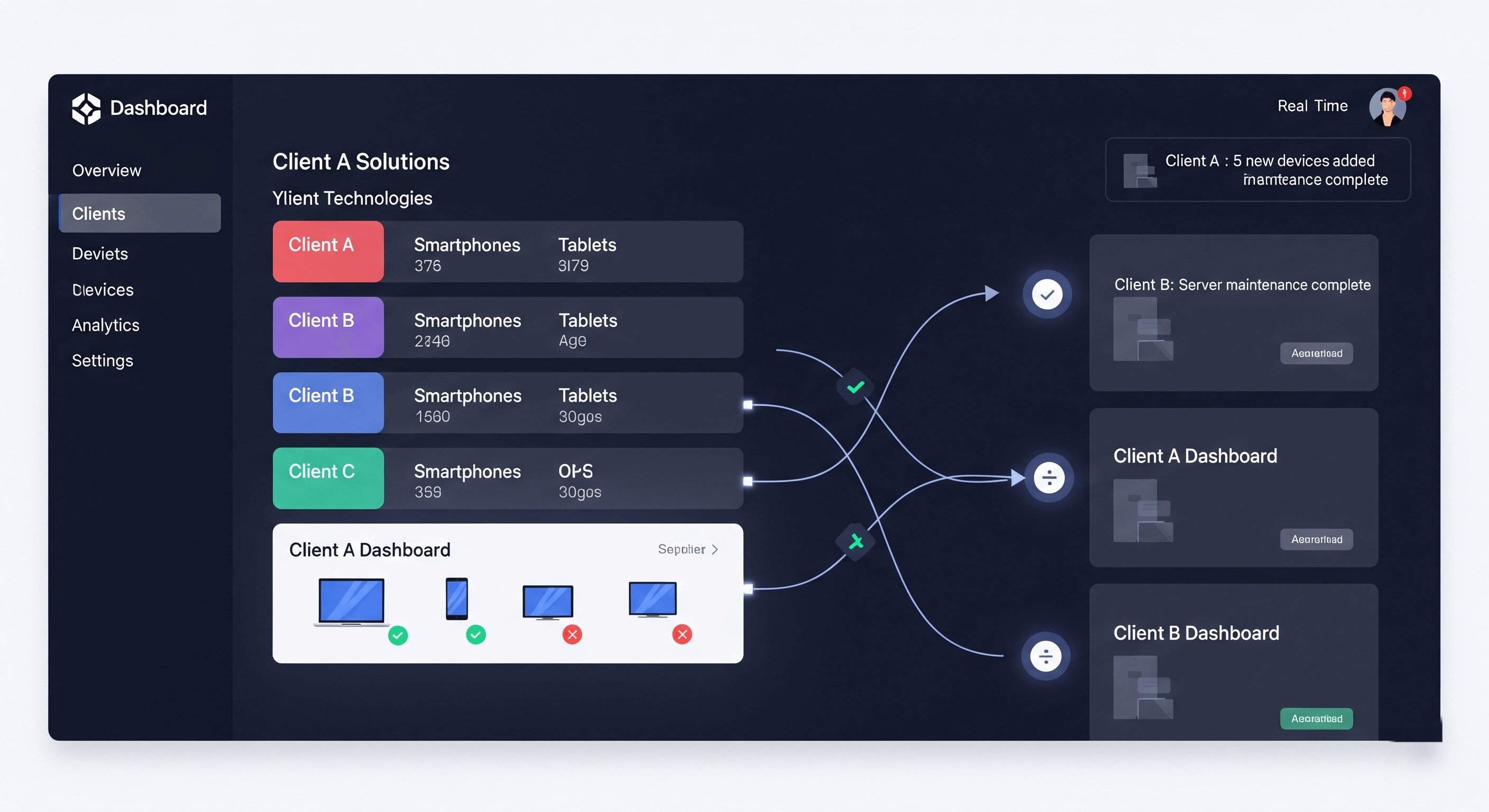Click the green X diamond connector node

tap(856, 541)
